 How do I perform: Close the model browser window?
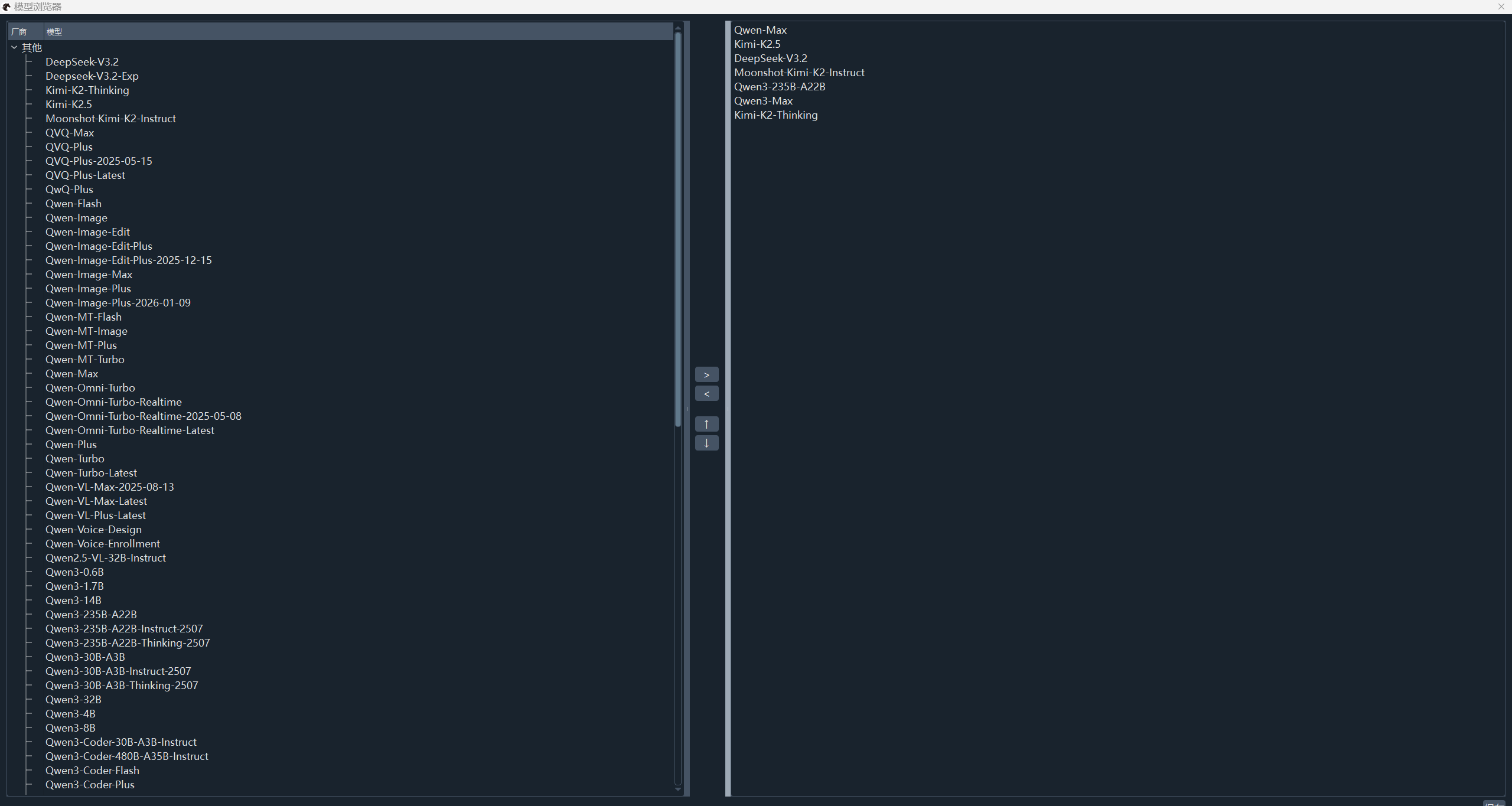[x=1501, y=6]
